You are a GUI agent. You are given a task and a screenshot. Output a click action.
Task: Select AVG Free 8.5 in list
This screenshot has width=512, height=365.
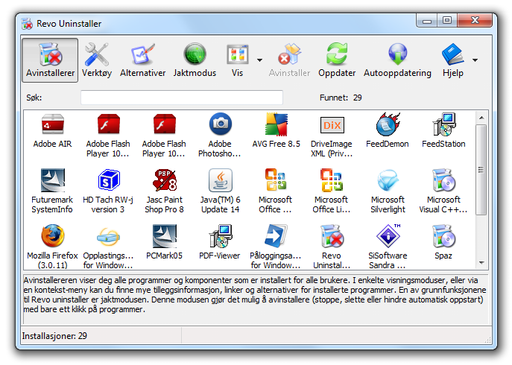click(276, 131)
